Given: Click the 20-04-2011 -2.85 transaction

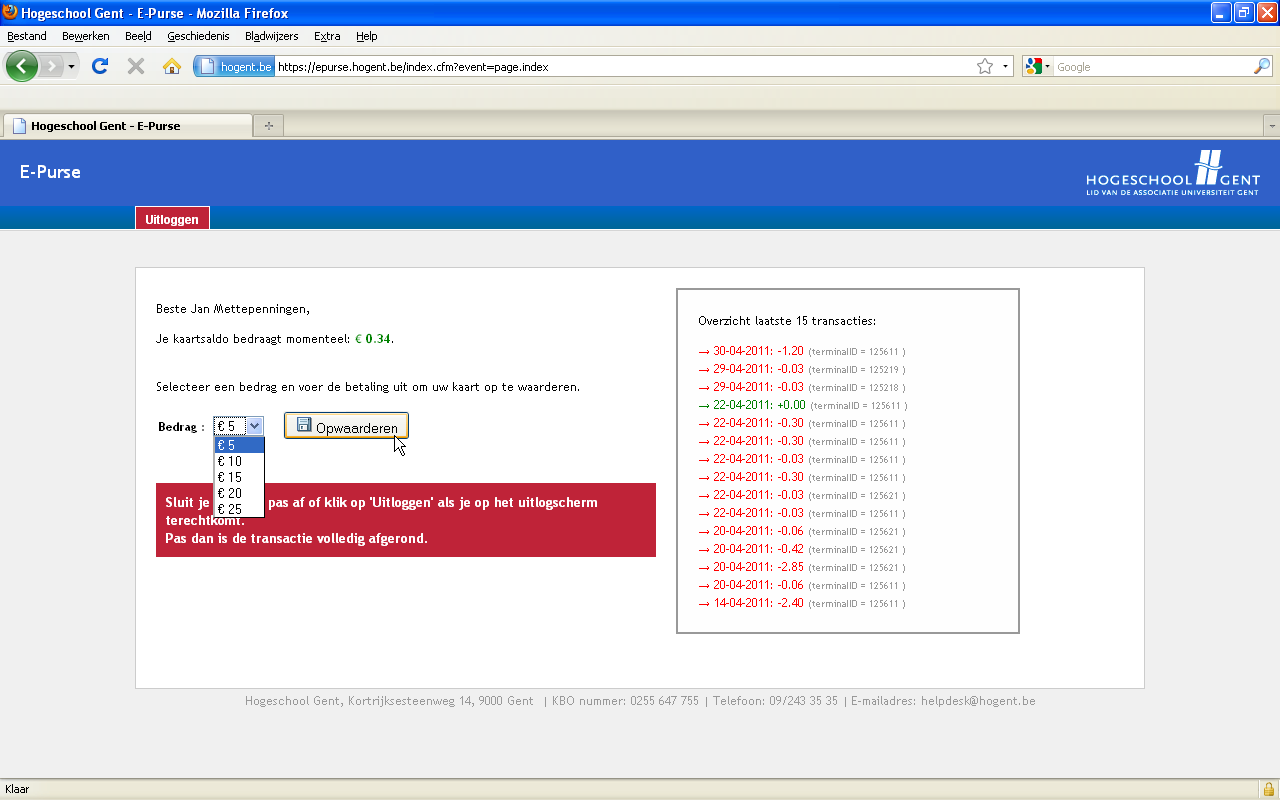Looking at the screenshot, I should click(802, 567).
